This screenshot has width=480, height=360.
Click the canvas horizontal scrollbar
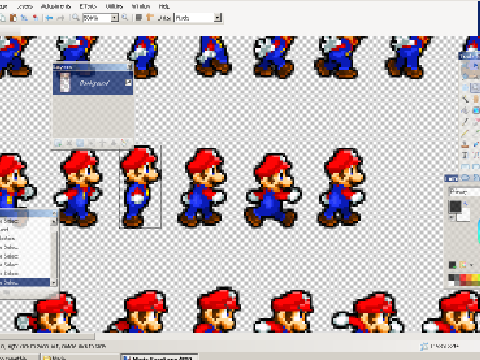[x=47, y=337]
